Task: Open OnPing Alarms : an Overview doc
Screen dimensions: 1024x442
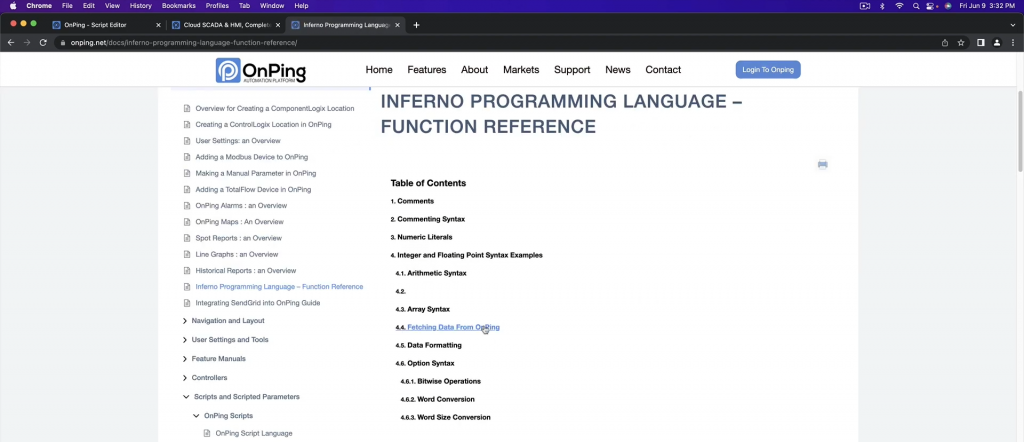Action: tap(241, 206)
